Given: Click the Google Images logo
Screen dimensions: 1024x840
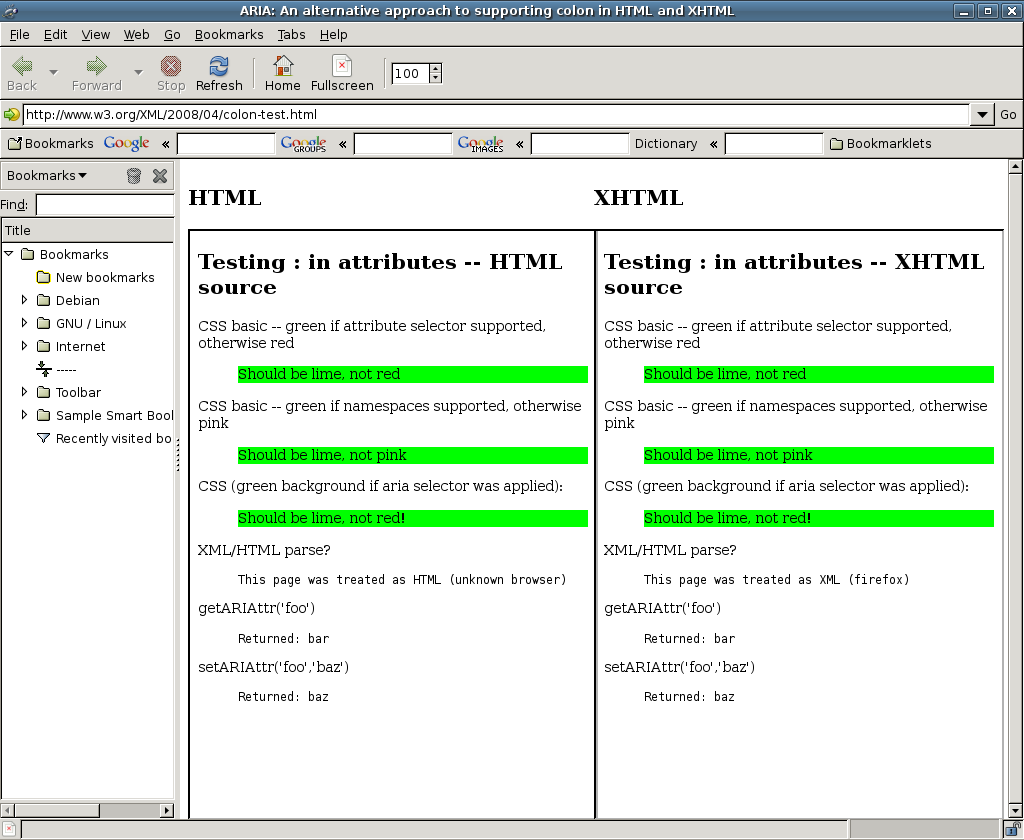Looking at the screenshot, I should (481, 144).
